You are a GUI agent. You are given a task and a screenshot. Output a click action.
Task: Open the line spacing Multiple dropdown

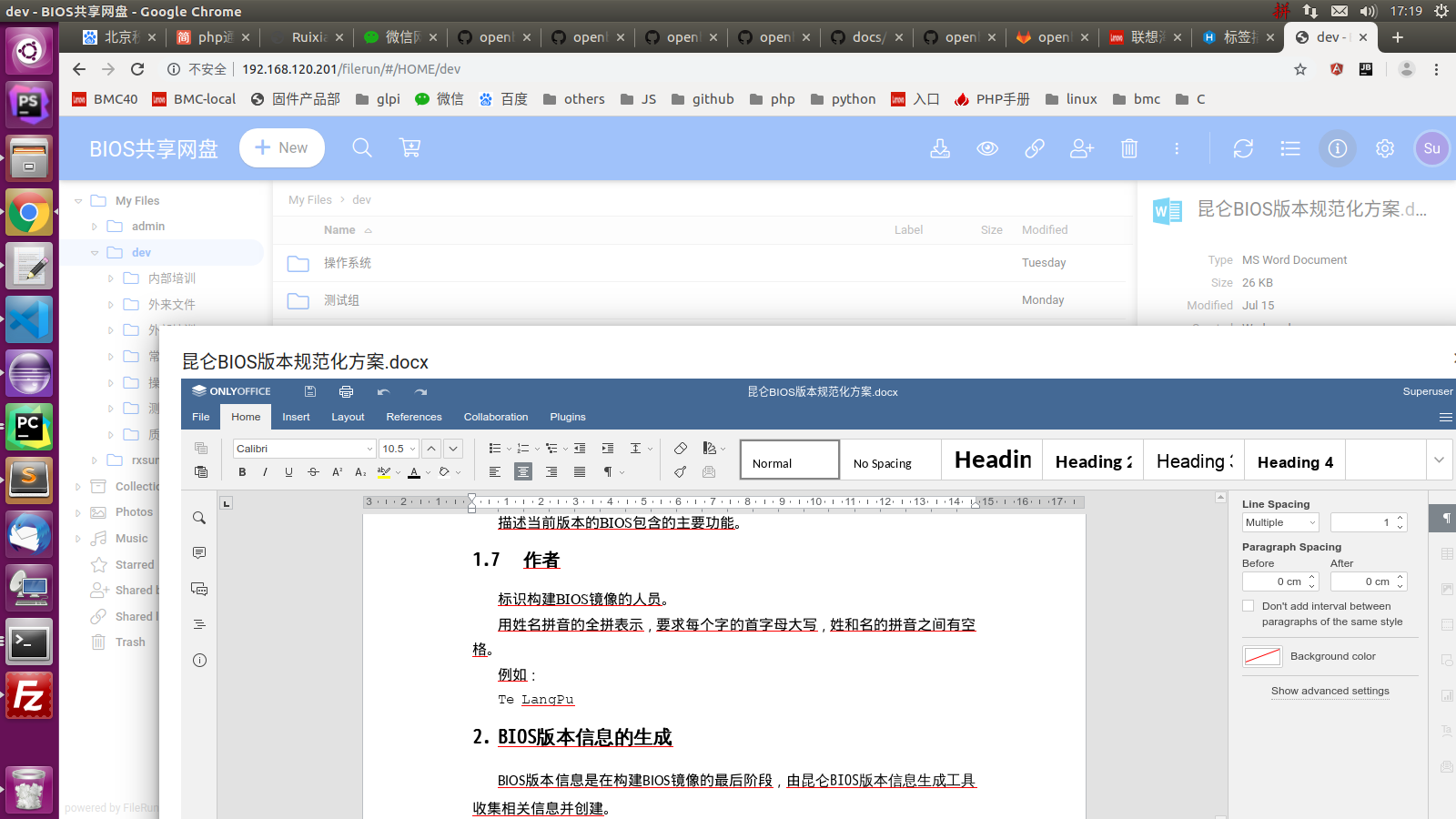(x=1280, y=522)
